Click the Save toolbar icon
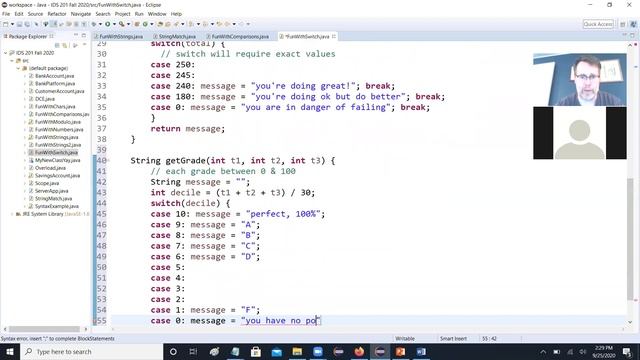 click(19, 24)
